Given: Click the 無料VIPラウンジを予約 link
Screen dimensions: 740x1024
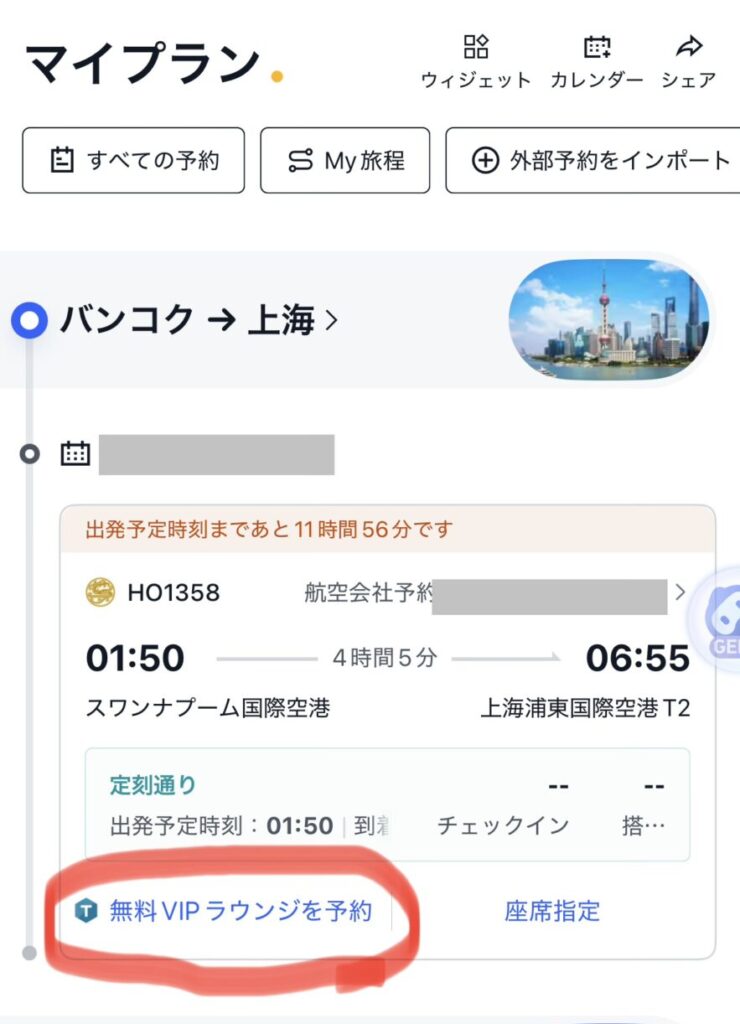Looking at the screenshot, I should (x=240, y=911).
